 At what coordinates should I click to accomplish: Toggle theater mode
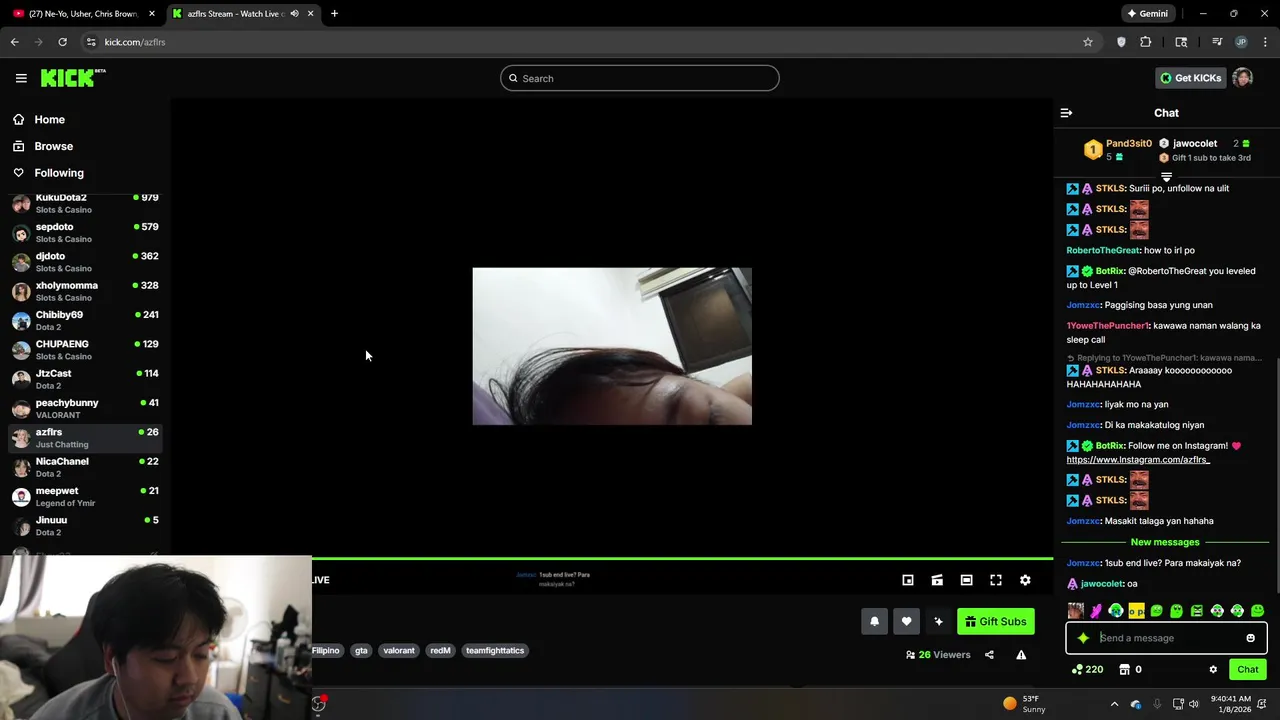[x=966, y=580]
